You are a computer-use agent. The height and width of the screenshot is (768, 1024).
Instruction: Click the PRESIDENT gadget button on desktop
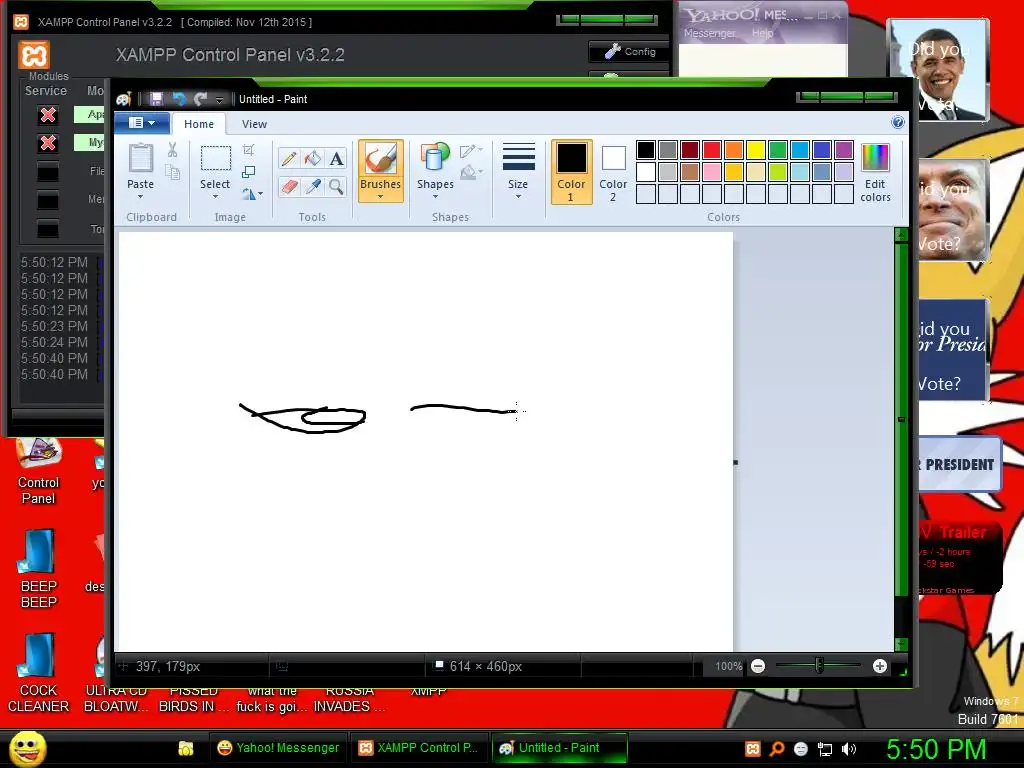[x=959, y=464]
